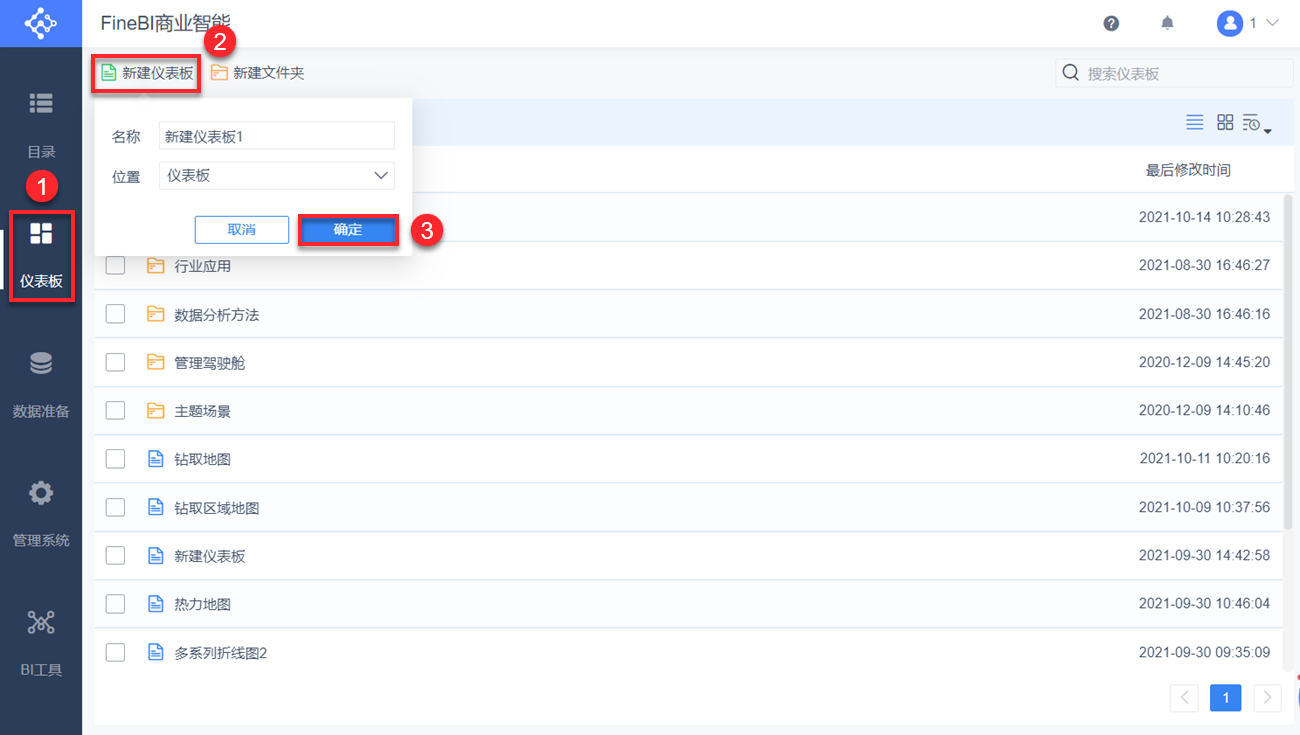This screenshot has width=1300, height=735.
Task: Click the 主题场景 folder icon
Action: [155, 410]
